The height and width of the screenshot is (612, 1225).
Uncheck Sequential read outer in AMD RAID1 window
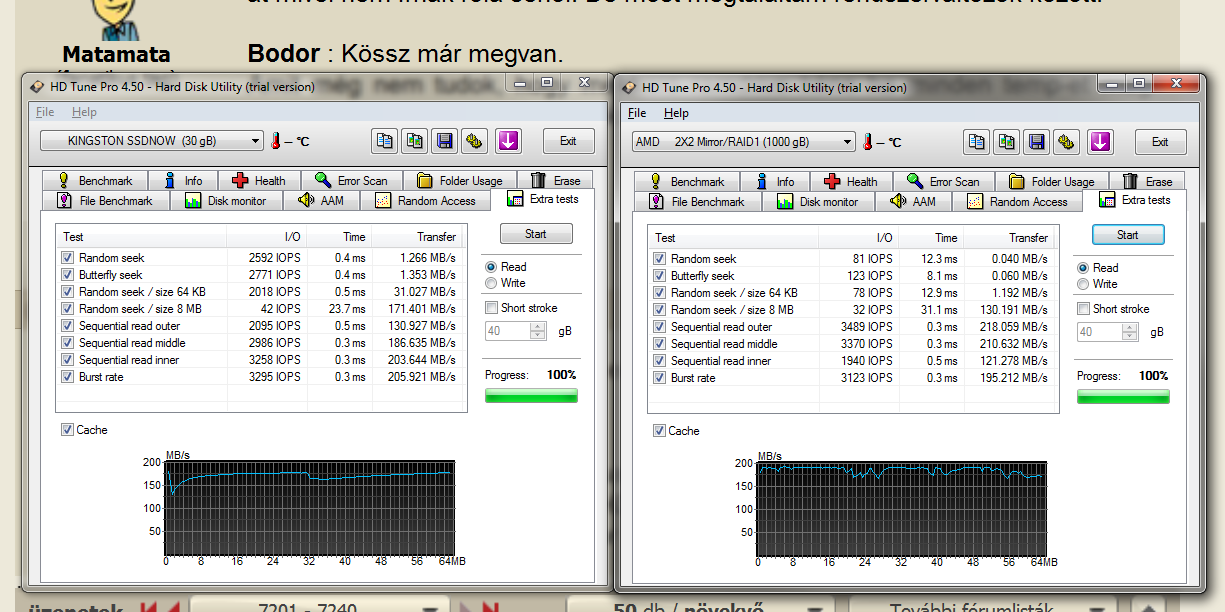point(659,327)
